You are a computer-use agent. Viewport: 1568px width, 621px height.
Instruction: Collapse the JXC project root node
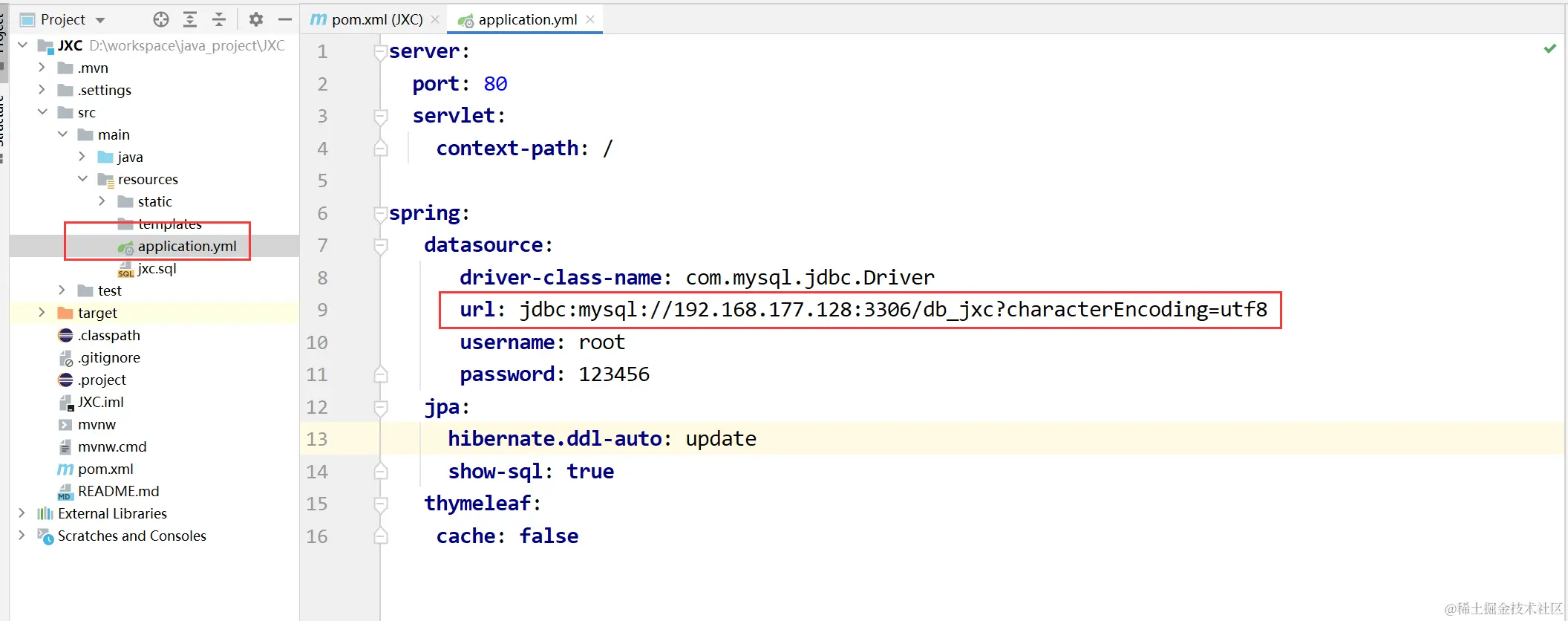[22, 45]
